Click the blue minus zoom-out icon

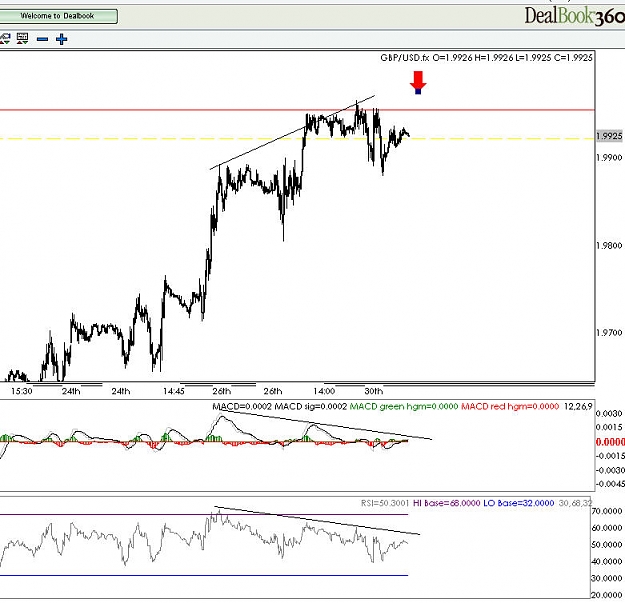point(42,39)
